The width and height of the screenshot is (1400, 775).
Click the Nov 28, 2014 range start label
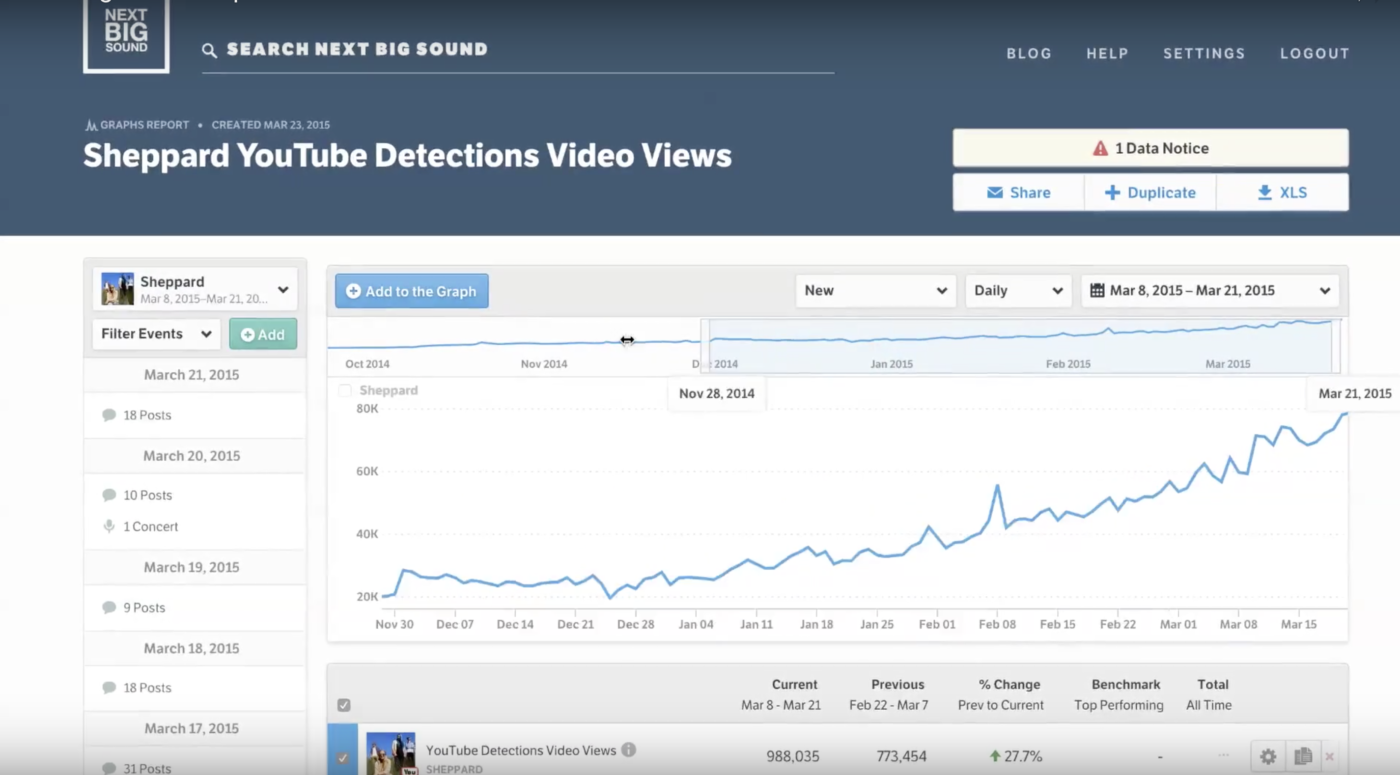(x=717, y=393)
